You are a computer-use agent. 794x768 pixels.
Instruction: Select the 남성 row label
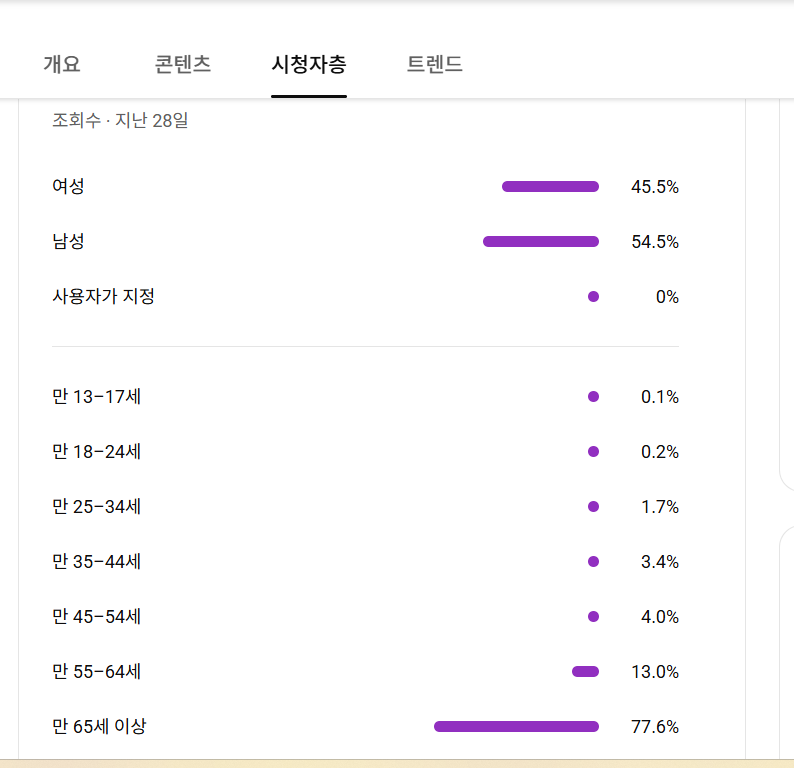coord(68,241)
